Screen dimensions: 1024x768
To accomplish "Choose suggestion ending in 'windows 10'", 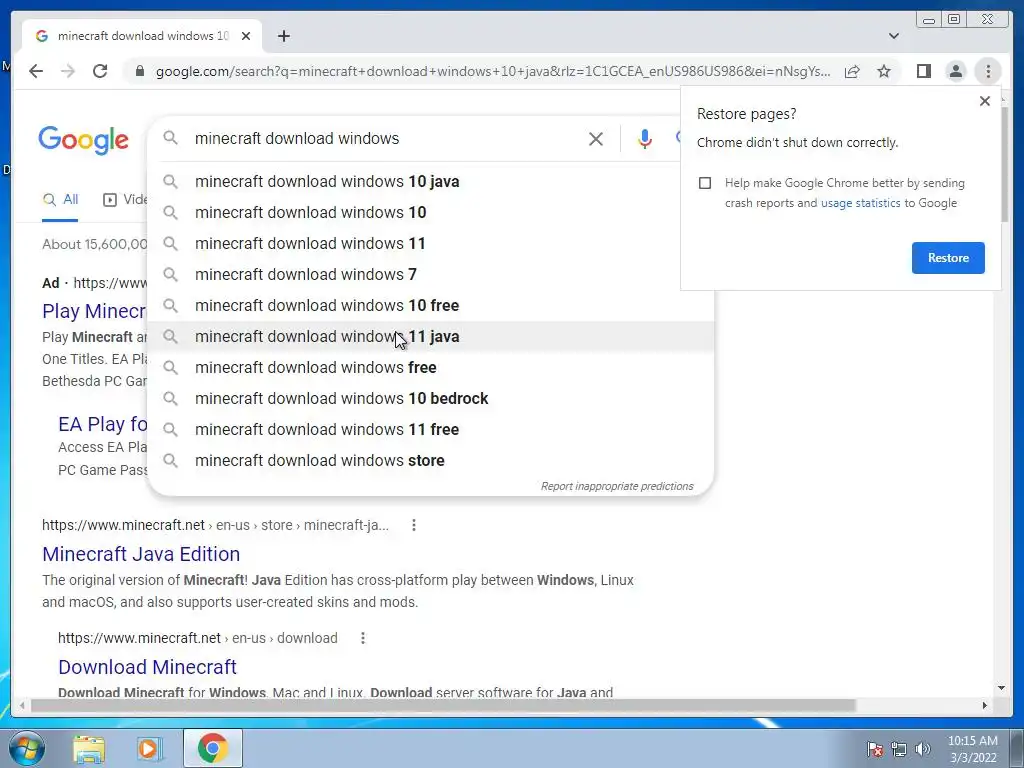I will tap(431, 212).
